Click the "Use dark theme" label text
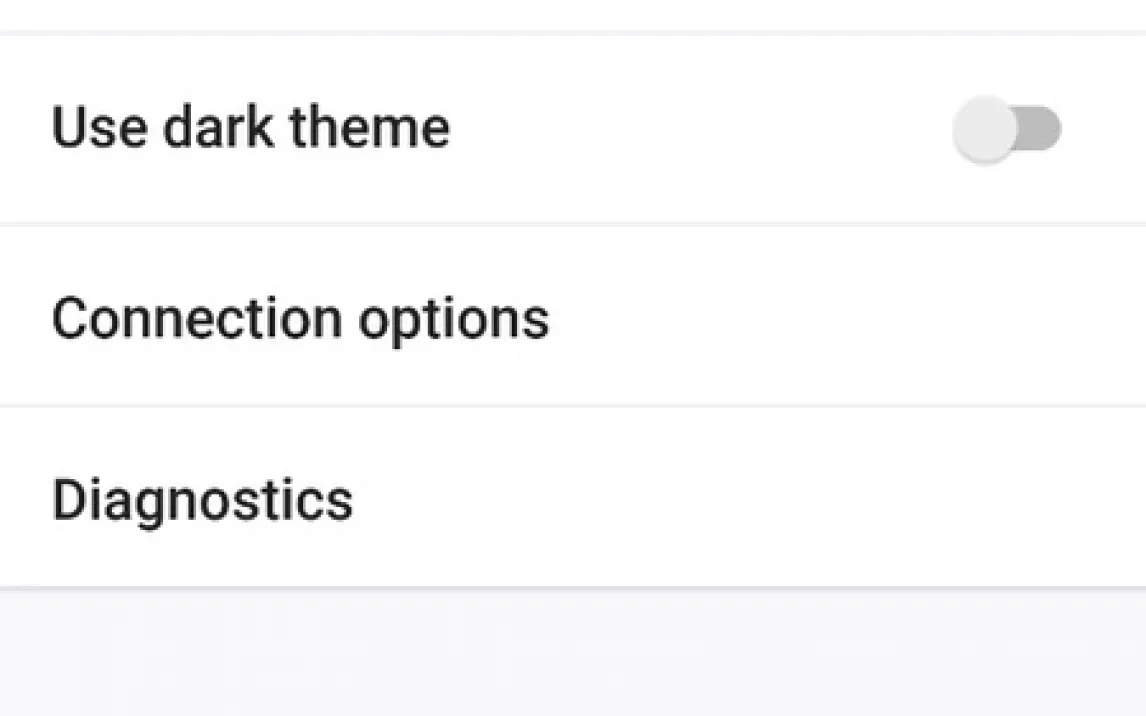Viewport: 1146px width, 716px height. [x=250, y=128]
